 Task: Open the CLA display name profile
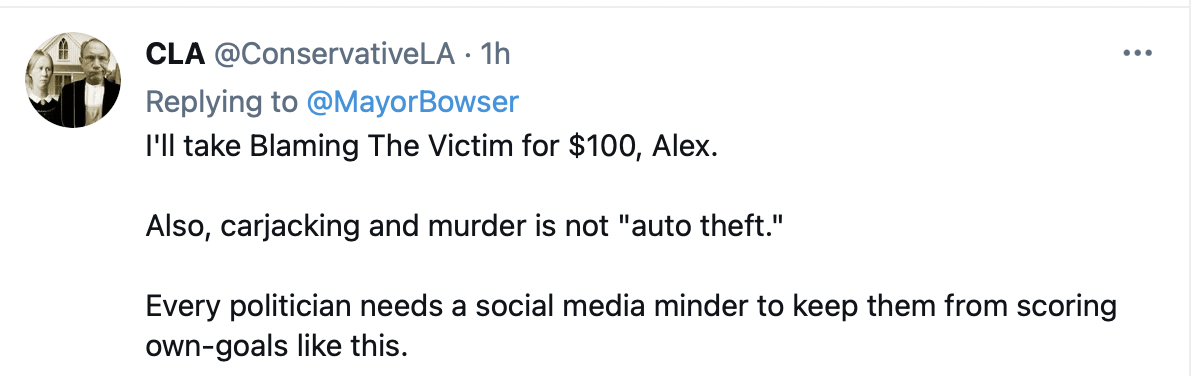click(175, 55)
